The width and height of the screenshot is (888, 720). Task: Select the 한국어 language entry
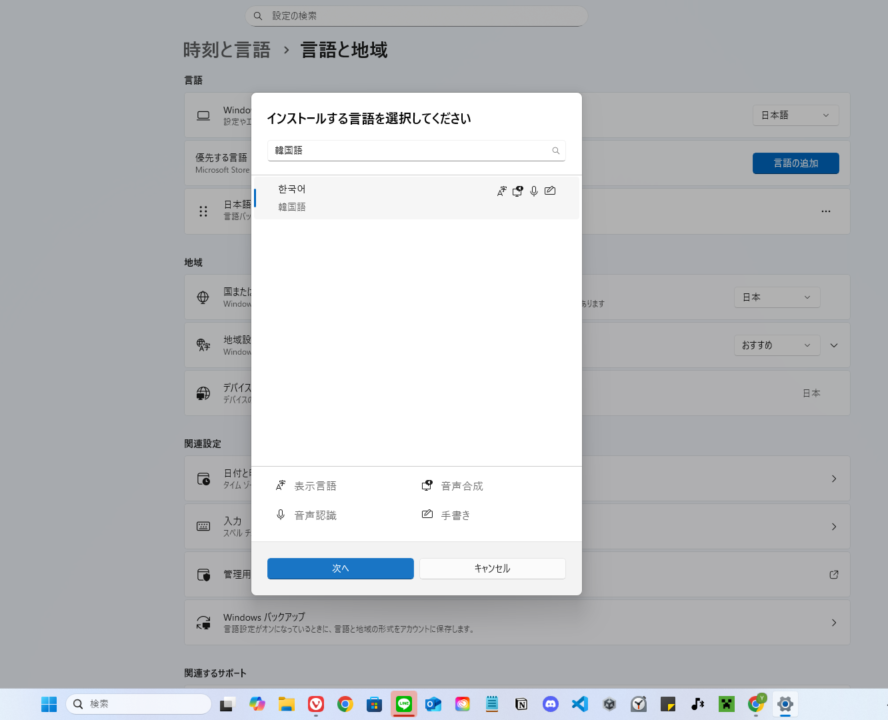point(350,197)
